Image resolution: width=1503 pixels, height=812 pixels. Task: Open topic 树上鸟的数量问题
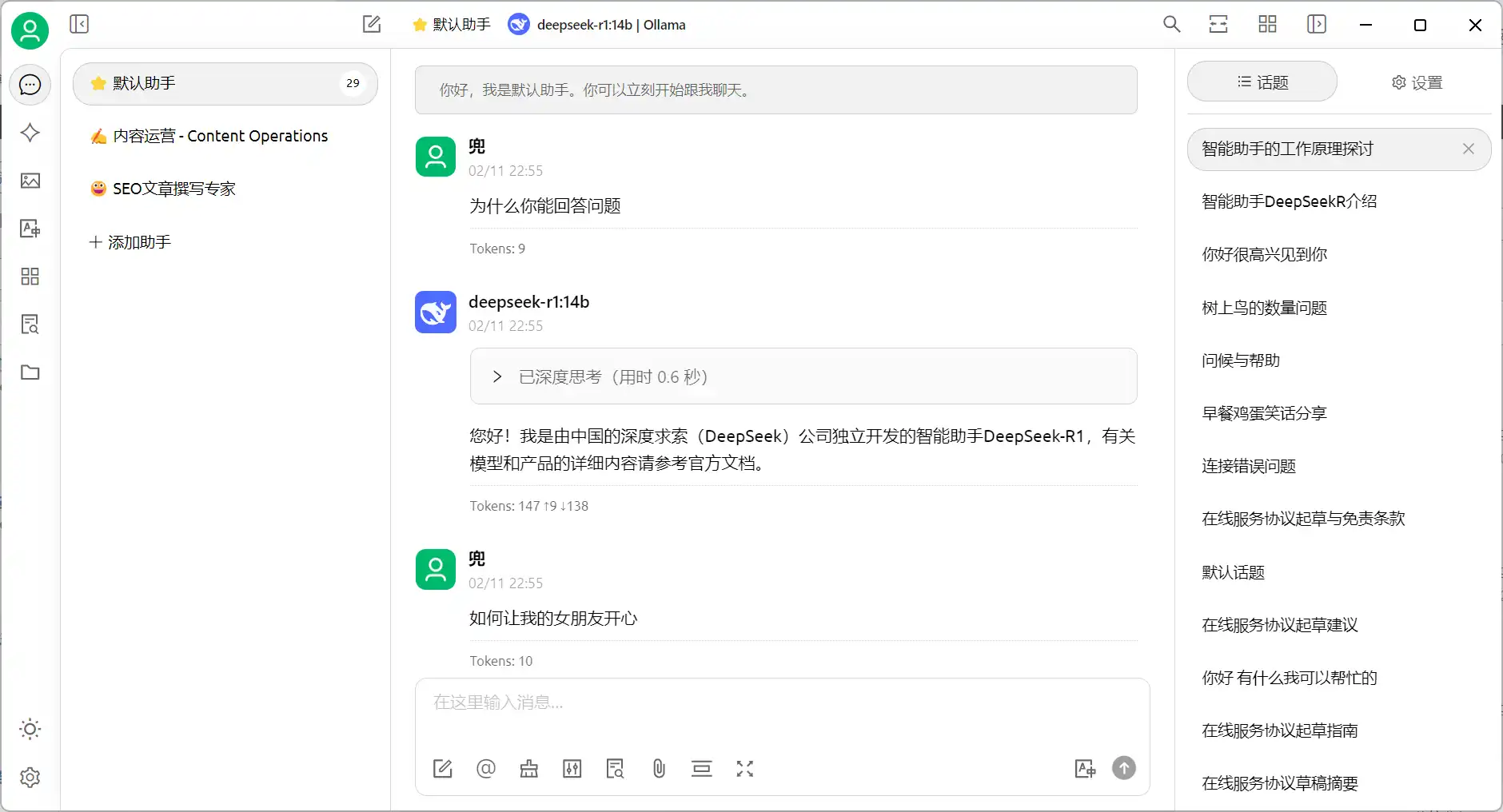tap(1339, 308)
